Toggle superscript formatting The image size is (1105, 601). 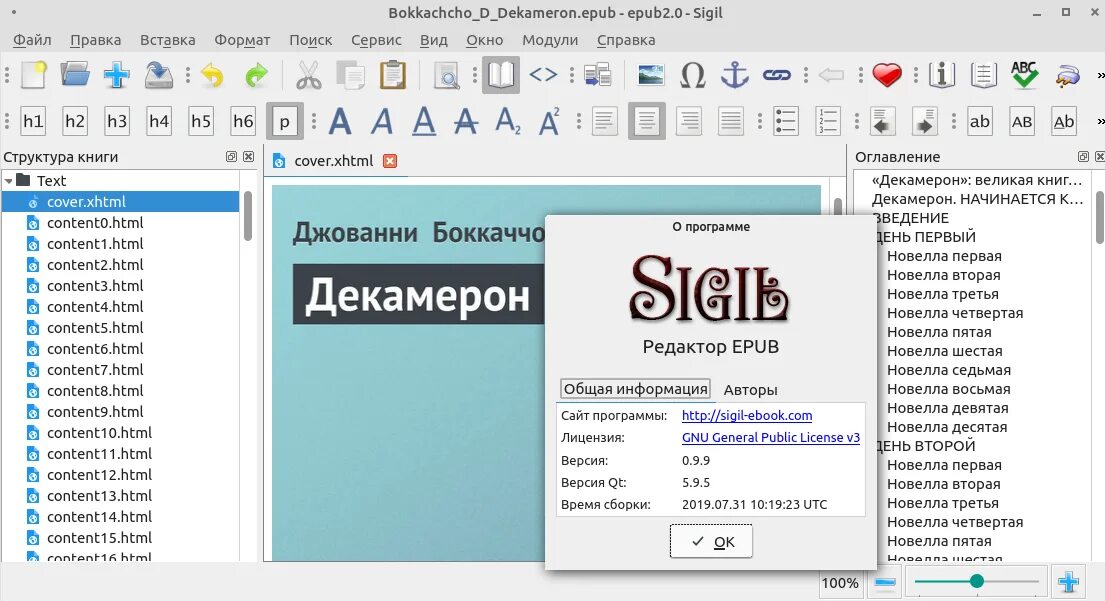tap(550, 121)
